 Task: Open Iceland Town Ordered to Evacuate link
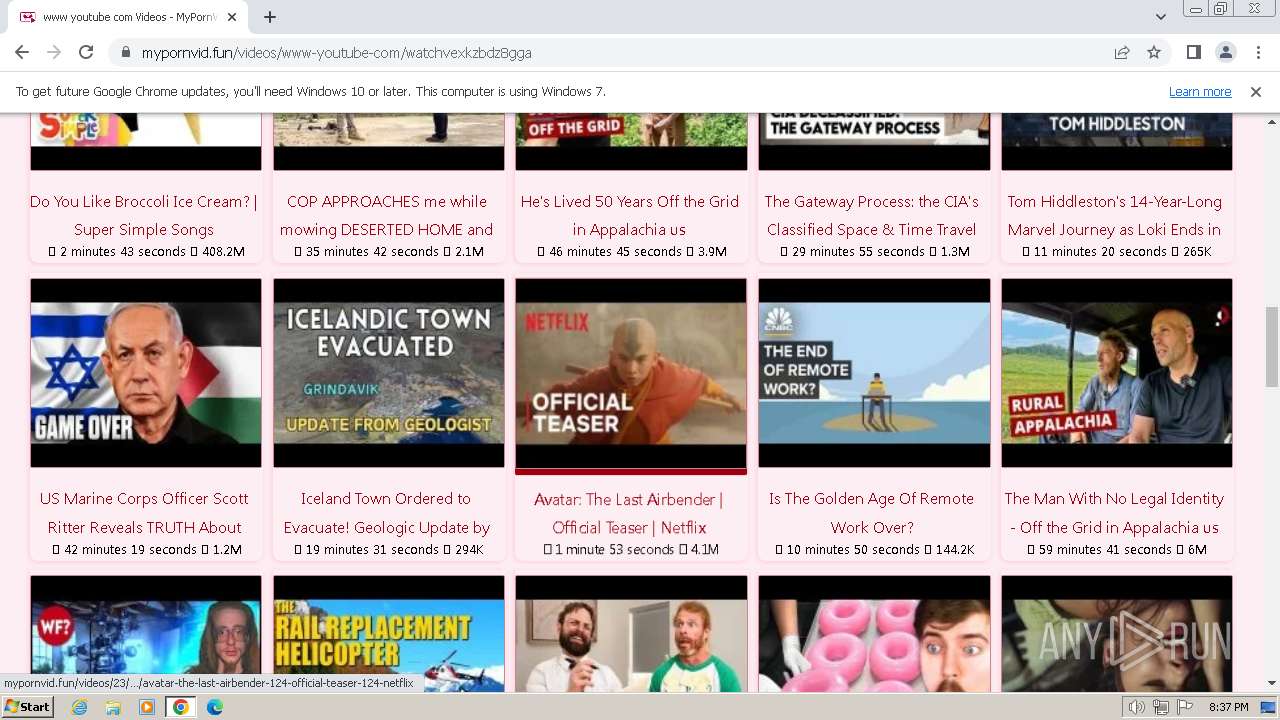tap(386, 512)
